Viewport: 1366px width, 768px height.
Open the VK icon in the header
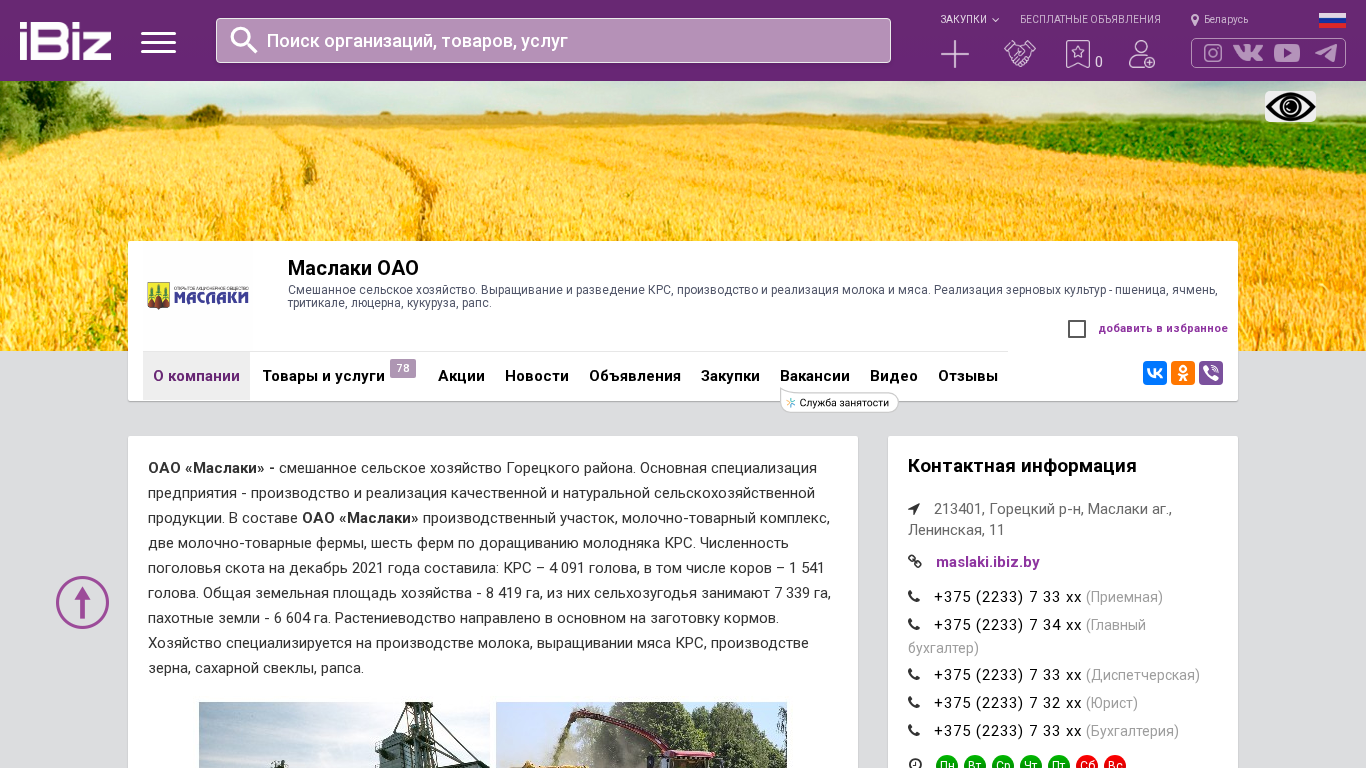coord(1248,53)
